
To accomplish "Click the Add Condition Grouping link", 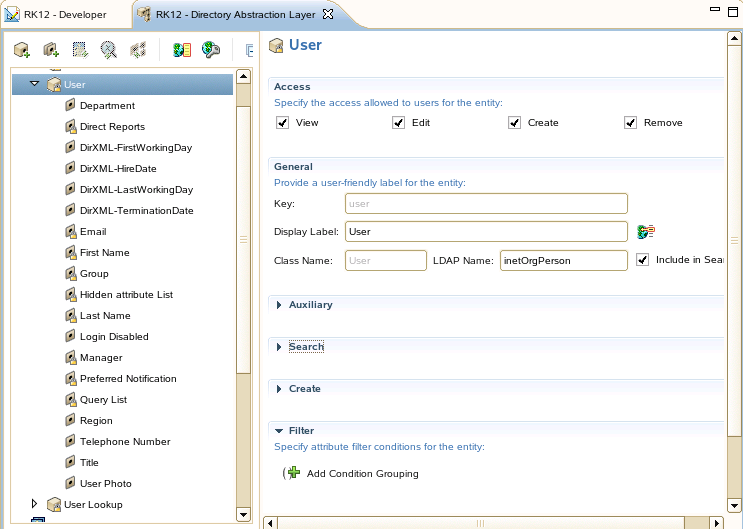I will pos(362,474).
